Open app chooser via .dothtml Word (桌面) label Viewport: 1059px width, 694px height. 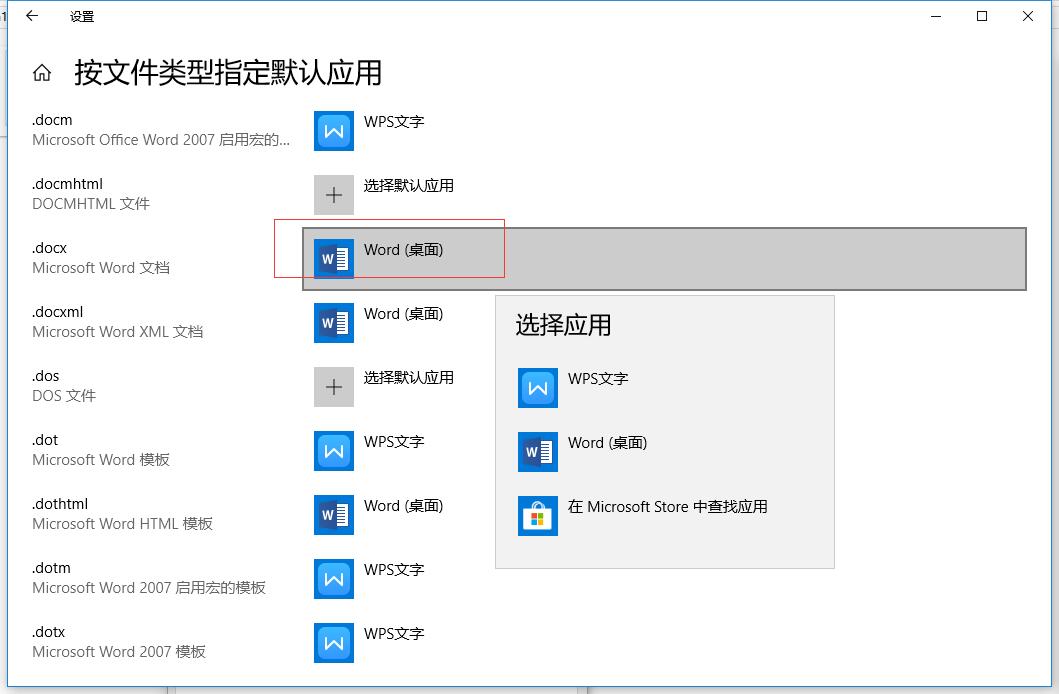click(x=403, y=506)
